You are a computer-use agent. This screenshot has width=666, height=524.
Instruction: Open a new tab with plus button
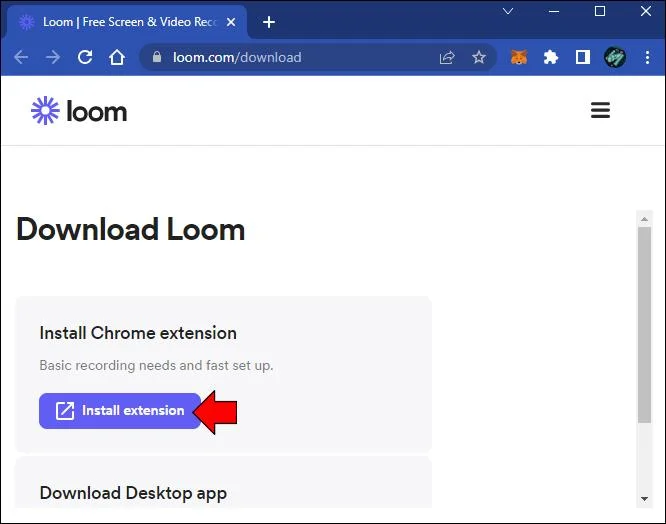269,22
